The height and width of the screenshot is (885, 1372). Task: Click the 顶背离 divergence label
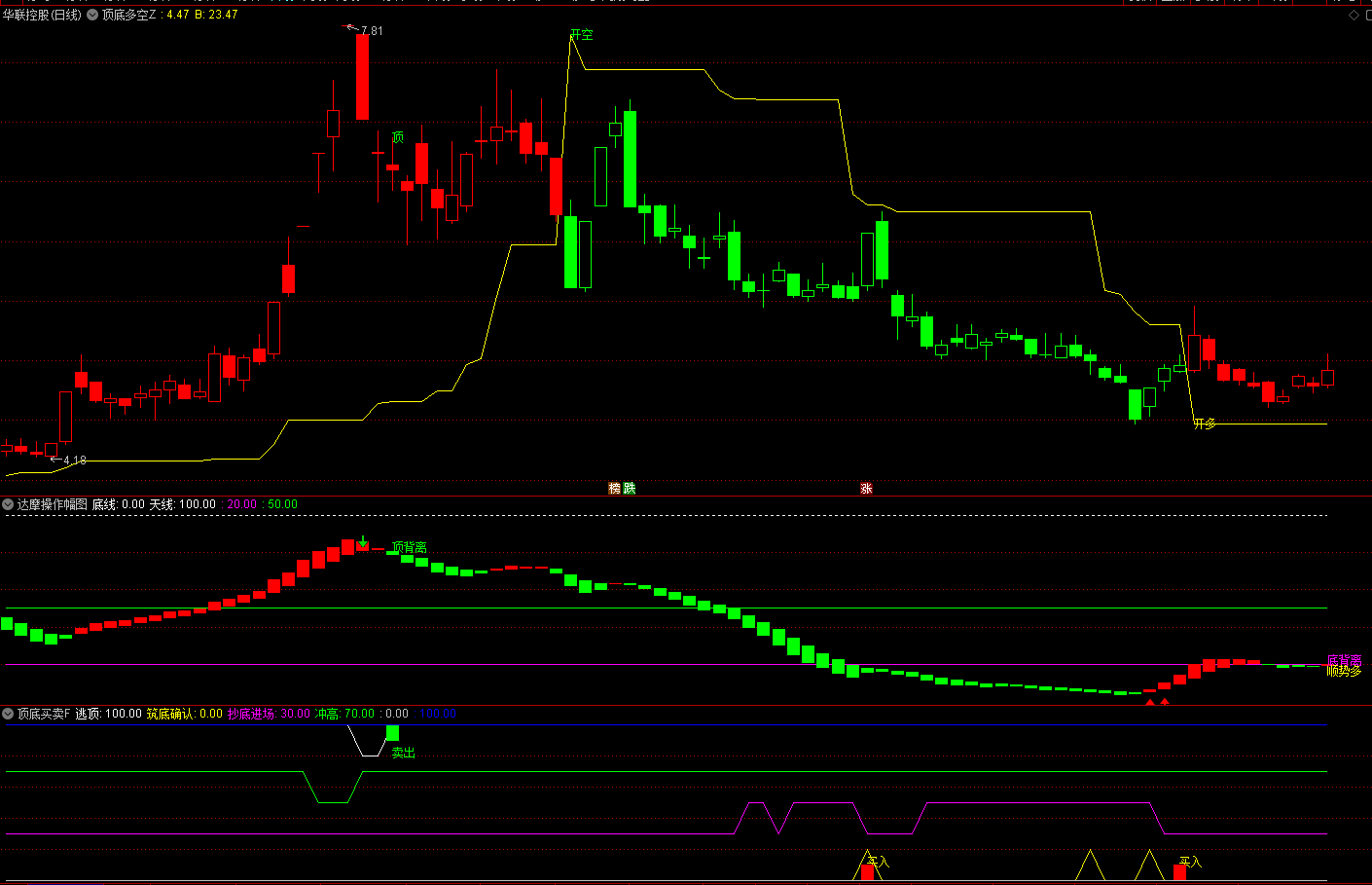(409, 547)
